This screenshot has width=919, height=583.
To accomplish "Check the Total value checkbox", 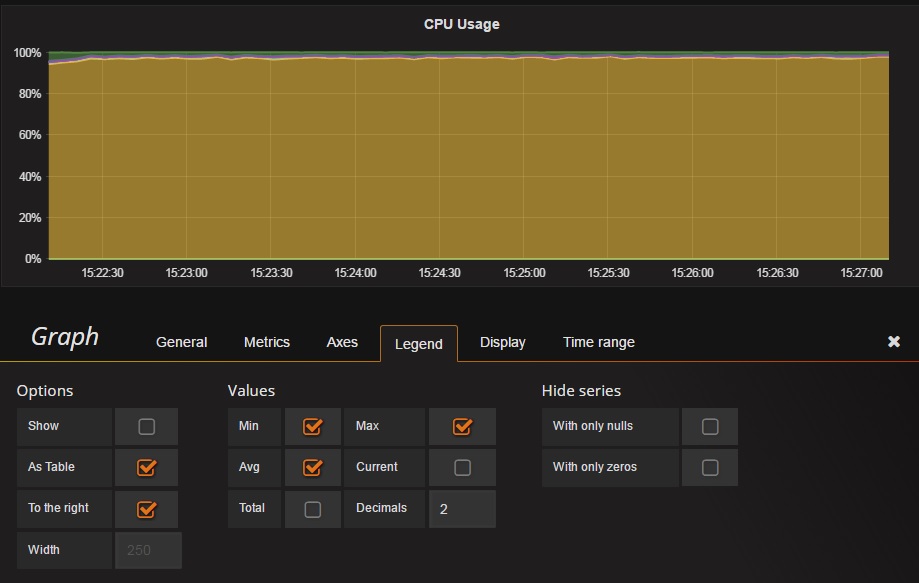I will (x=312, y=509).
